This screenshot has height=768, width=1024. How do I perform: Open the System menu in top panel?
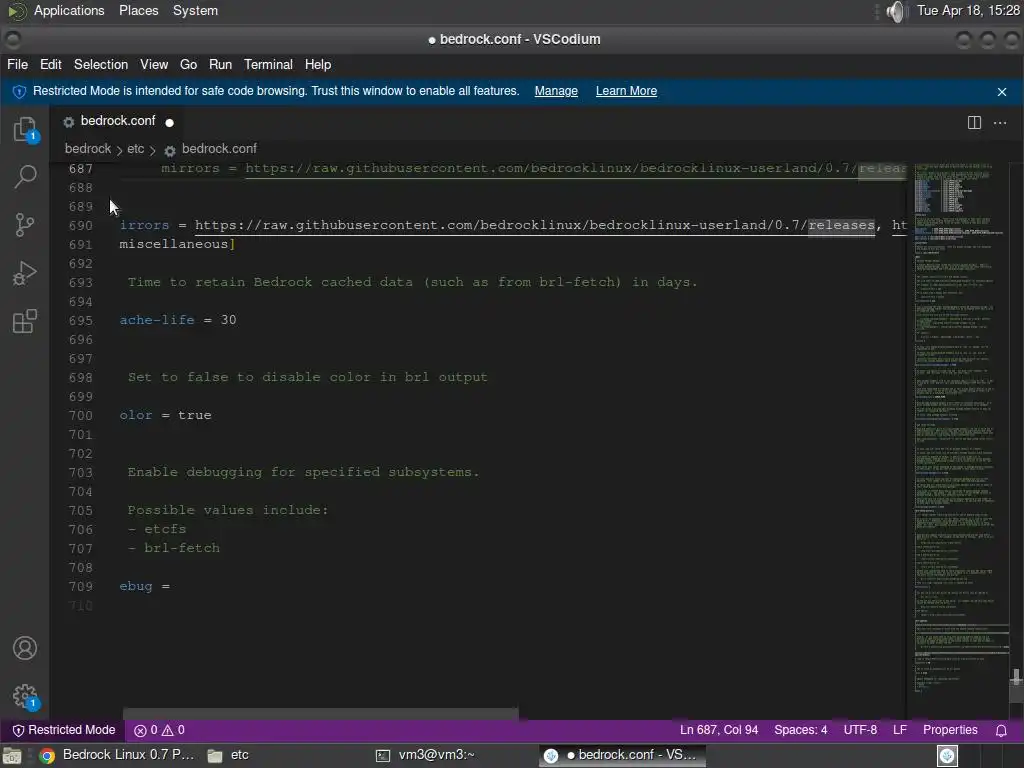195,11
